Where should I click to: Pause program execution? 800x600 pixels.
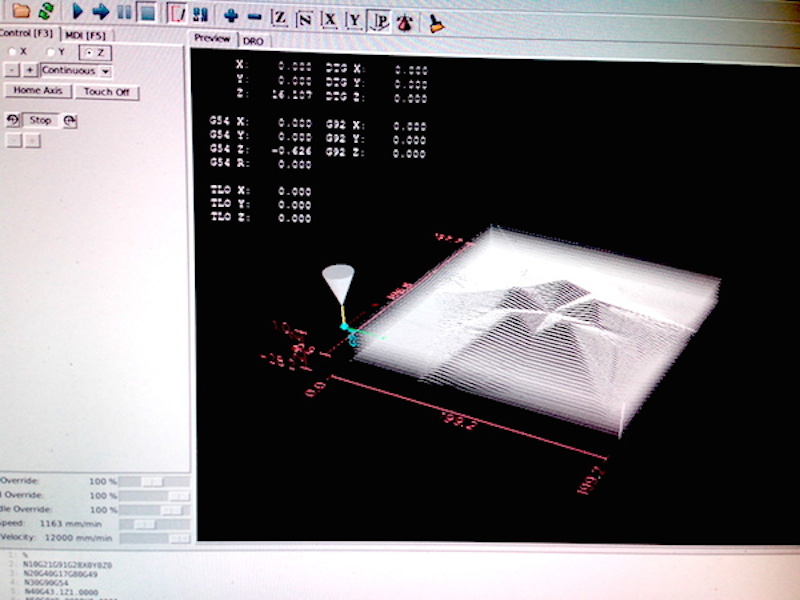click(x=124, y=12)
